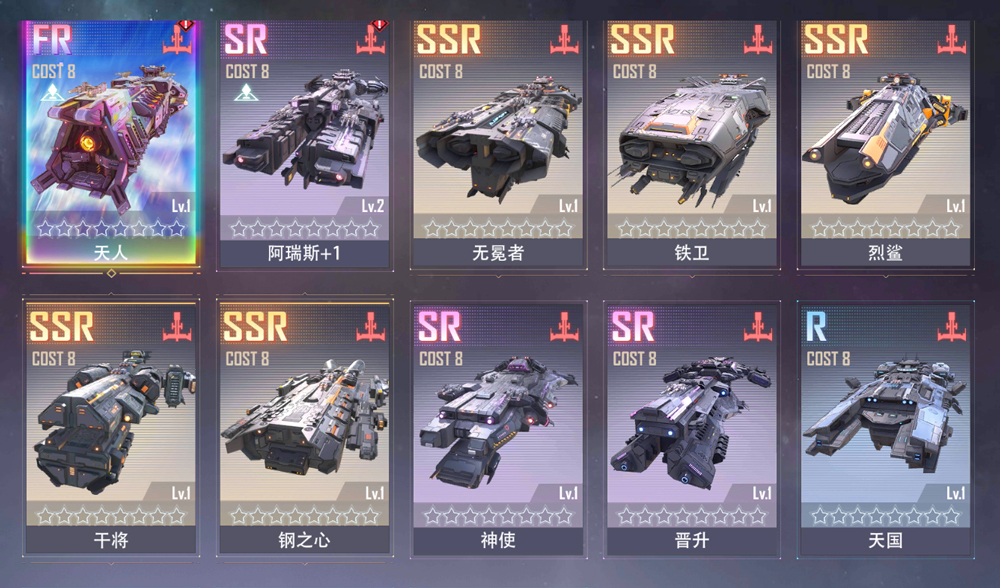Click the red ship icon on 天国 card
This screenshot has height=588, width=1001.
pos(951,327)
